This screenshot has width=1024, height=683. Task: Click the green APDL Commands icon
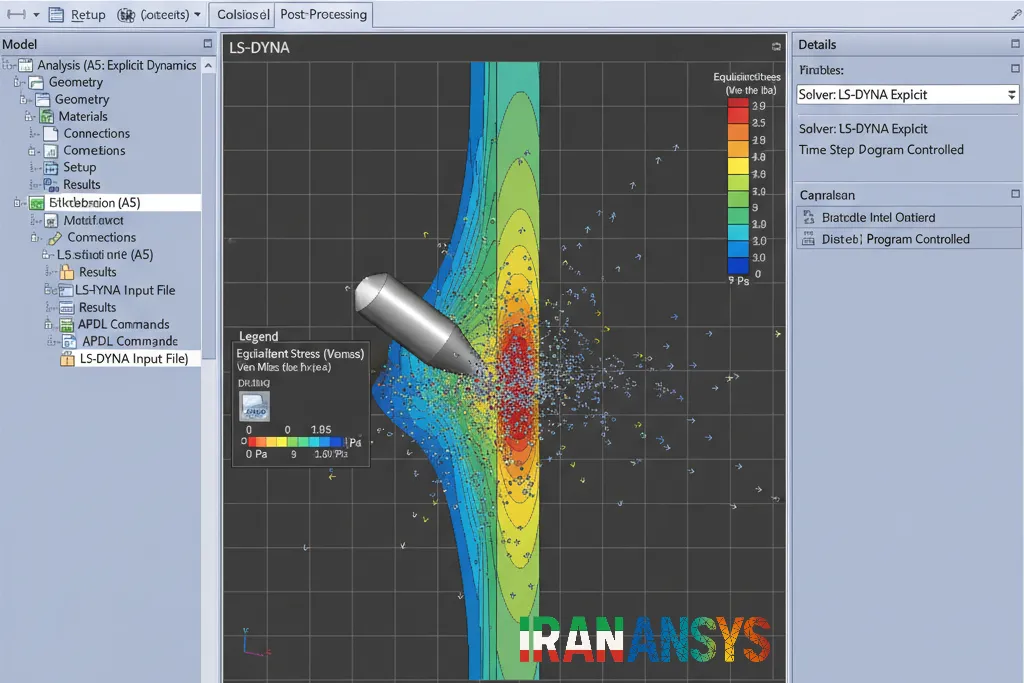point(67,325)
